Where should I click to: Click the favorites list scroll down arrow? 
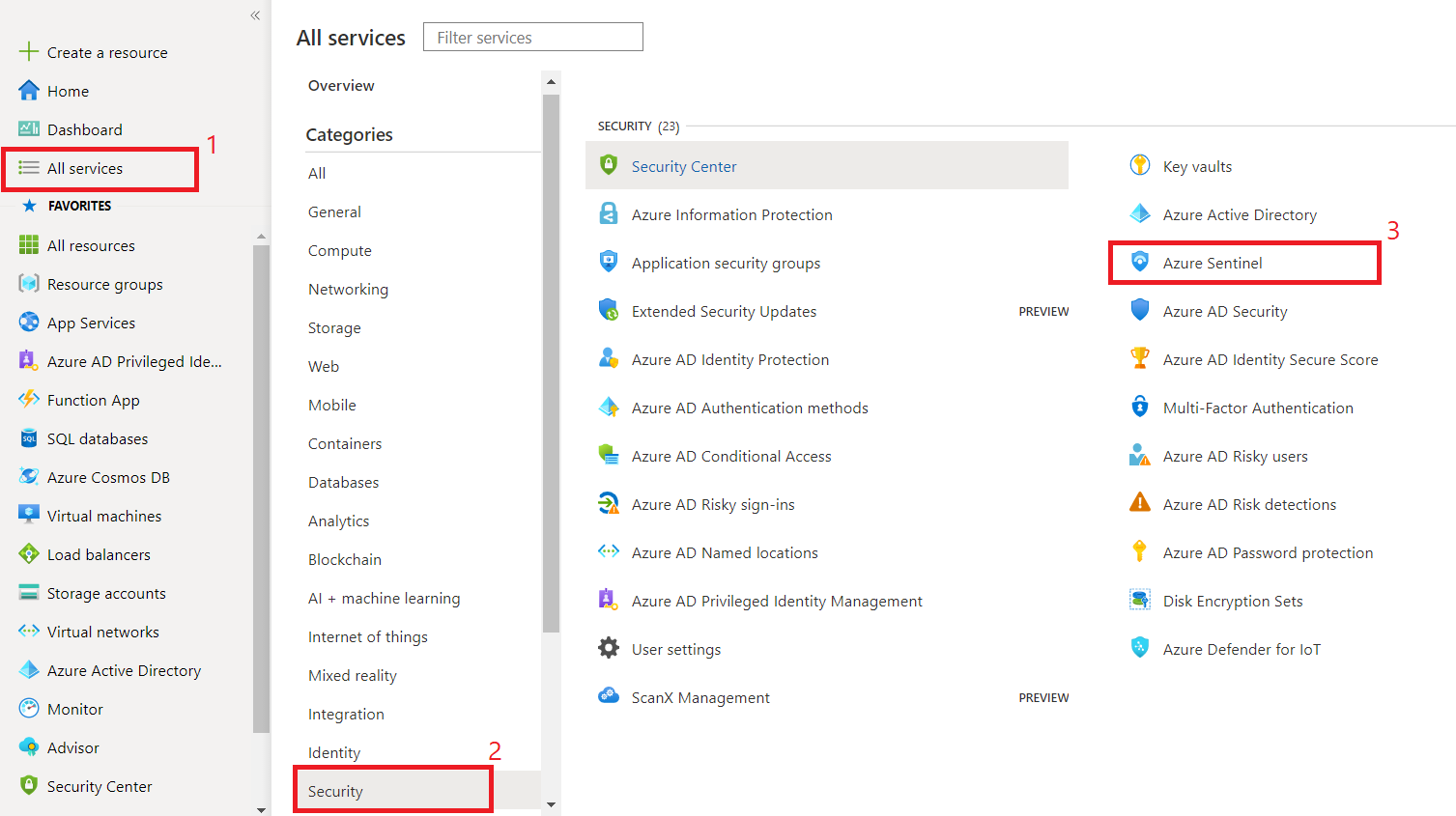pos(261,809)
